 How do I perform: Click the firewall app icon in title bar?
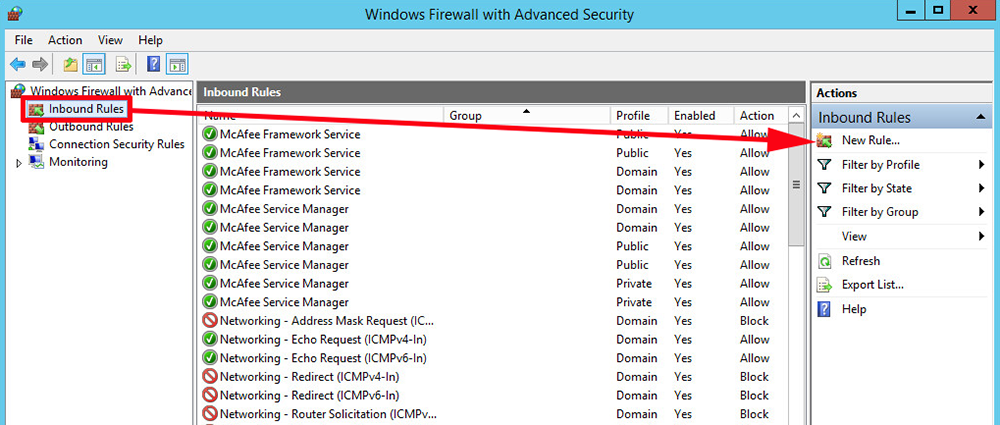(15, 13)
